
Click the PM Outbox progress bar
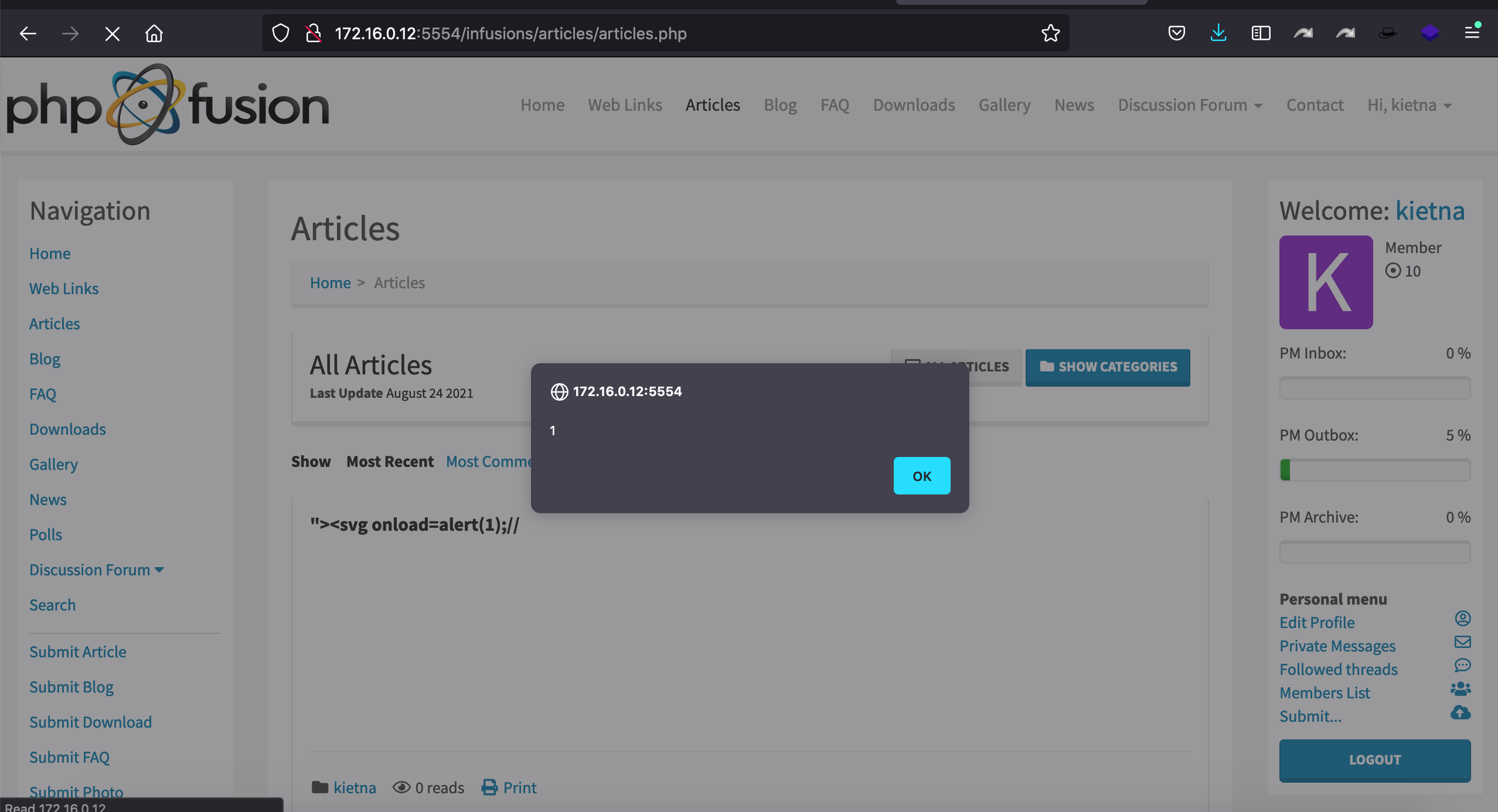point(1374,469)
